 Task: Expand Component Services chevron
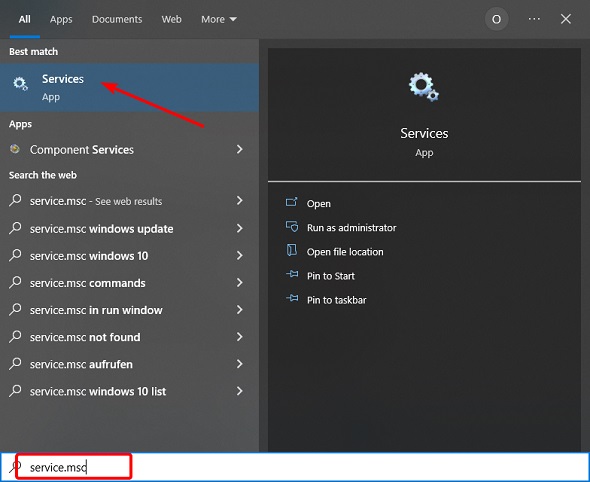pyautogui.click(x=240, y=149)
